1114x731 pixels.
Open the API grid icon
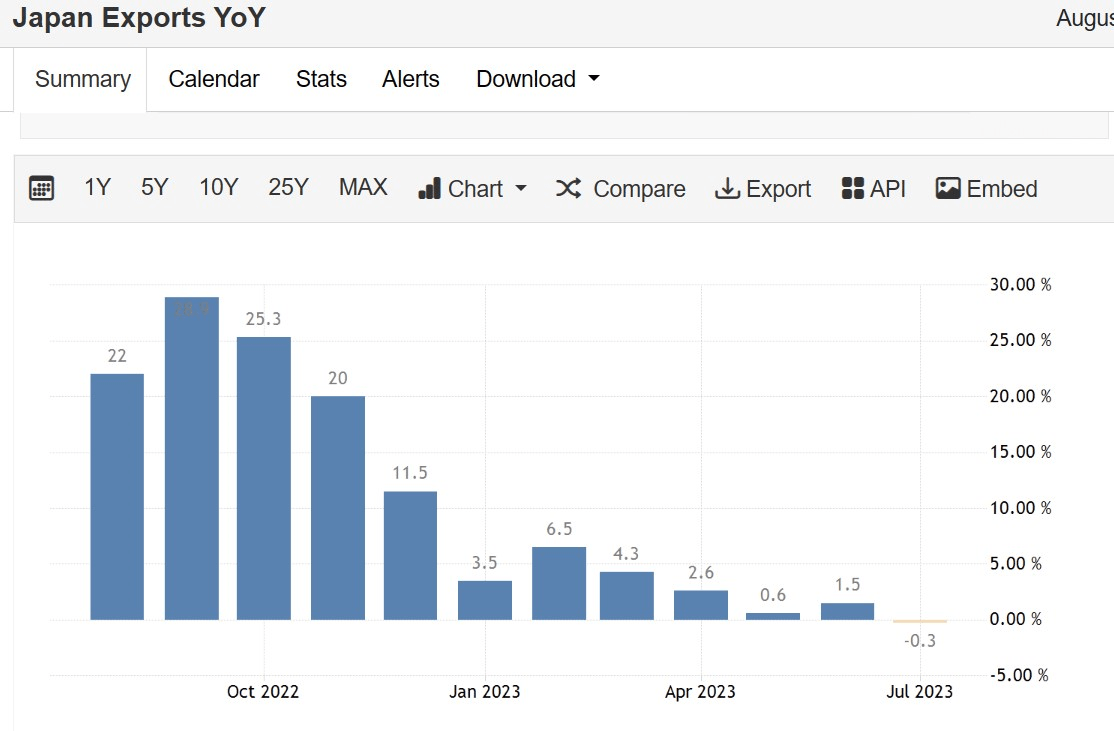852,187
